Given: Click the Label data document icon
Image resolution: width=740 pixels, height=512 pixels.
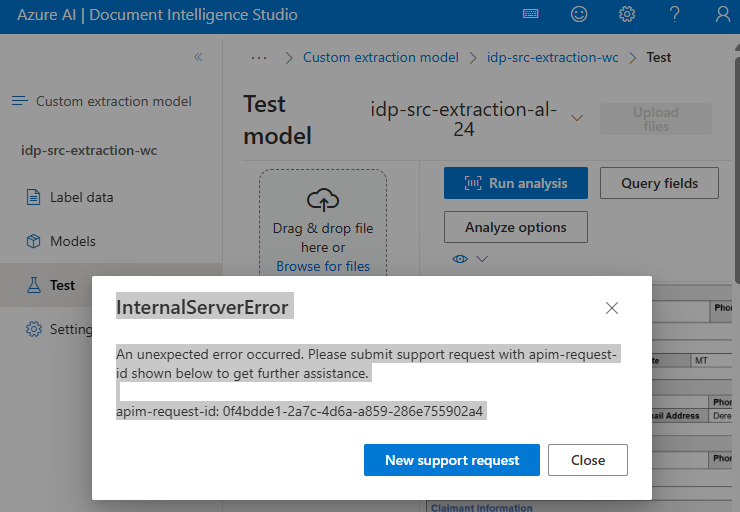Looking at the screenshot, I should [x=33, y=197].
